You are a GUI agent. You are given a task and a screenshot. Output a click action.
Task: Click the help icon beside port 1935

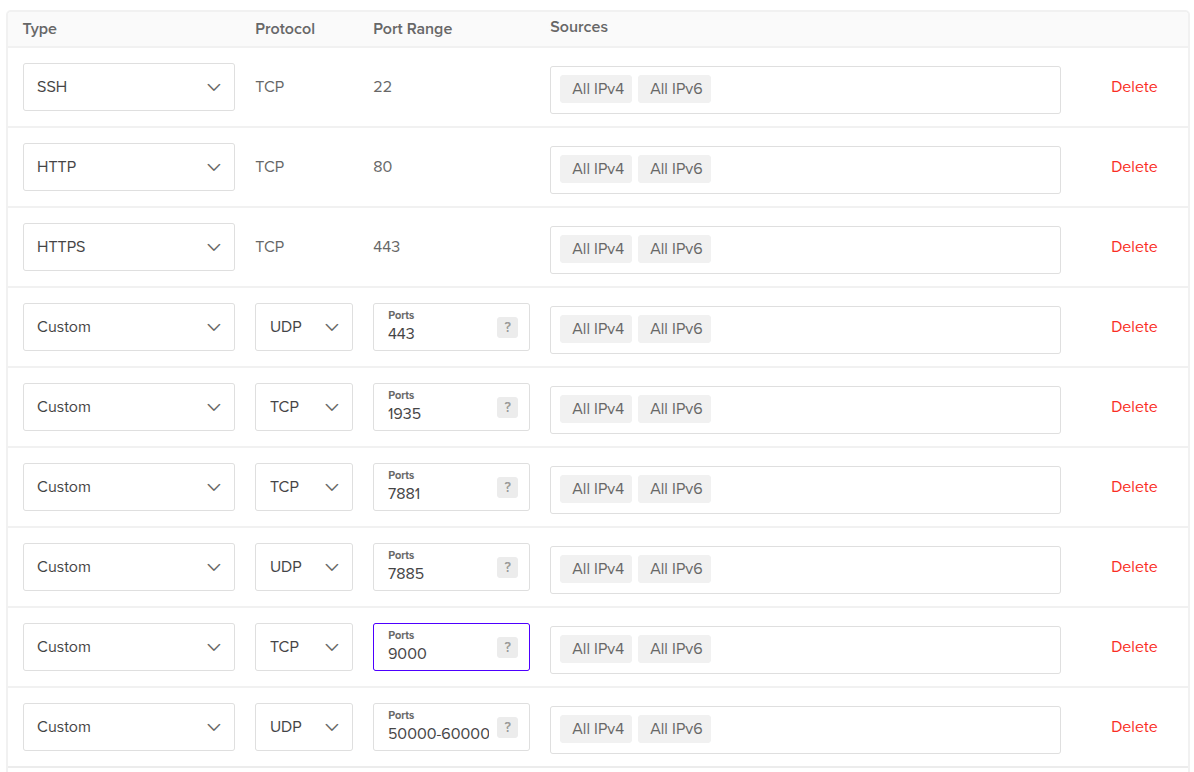point(507,408)
